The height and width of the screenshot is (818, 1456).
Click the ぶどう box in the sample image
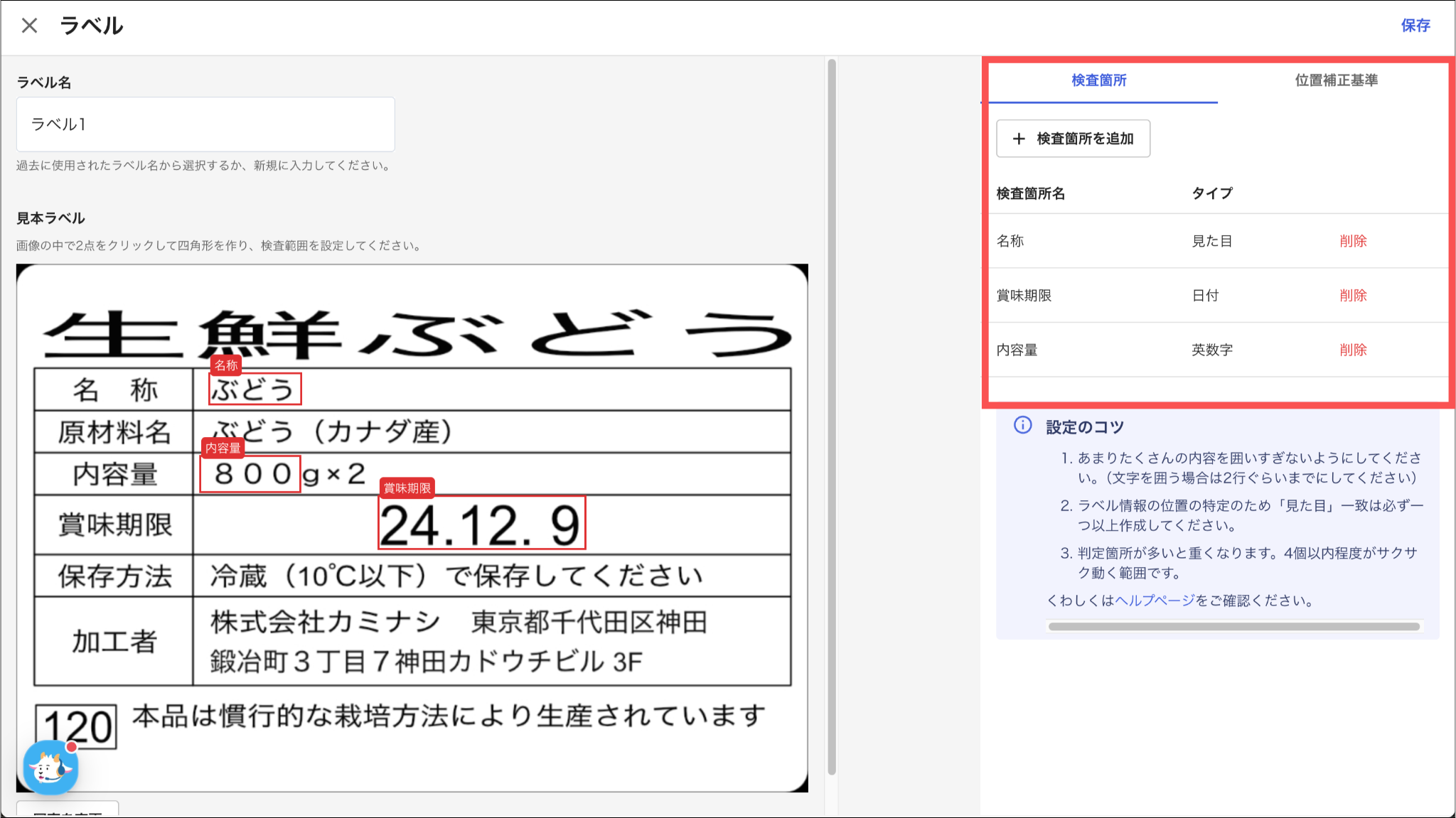click(255, 389)
